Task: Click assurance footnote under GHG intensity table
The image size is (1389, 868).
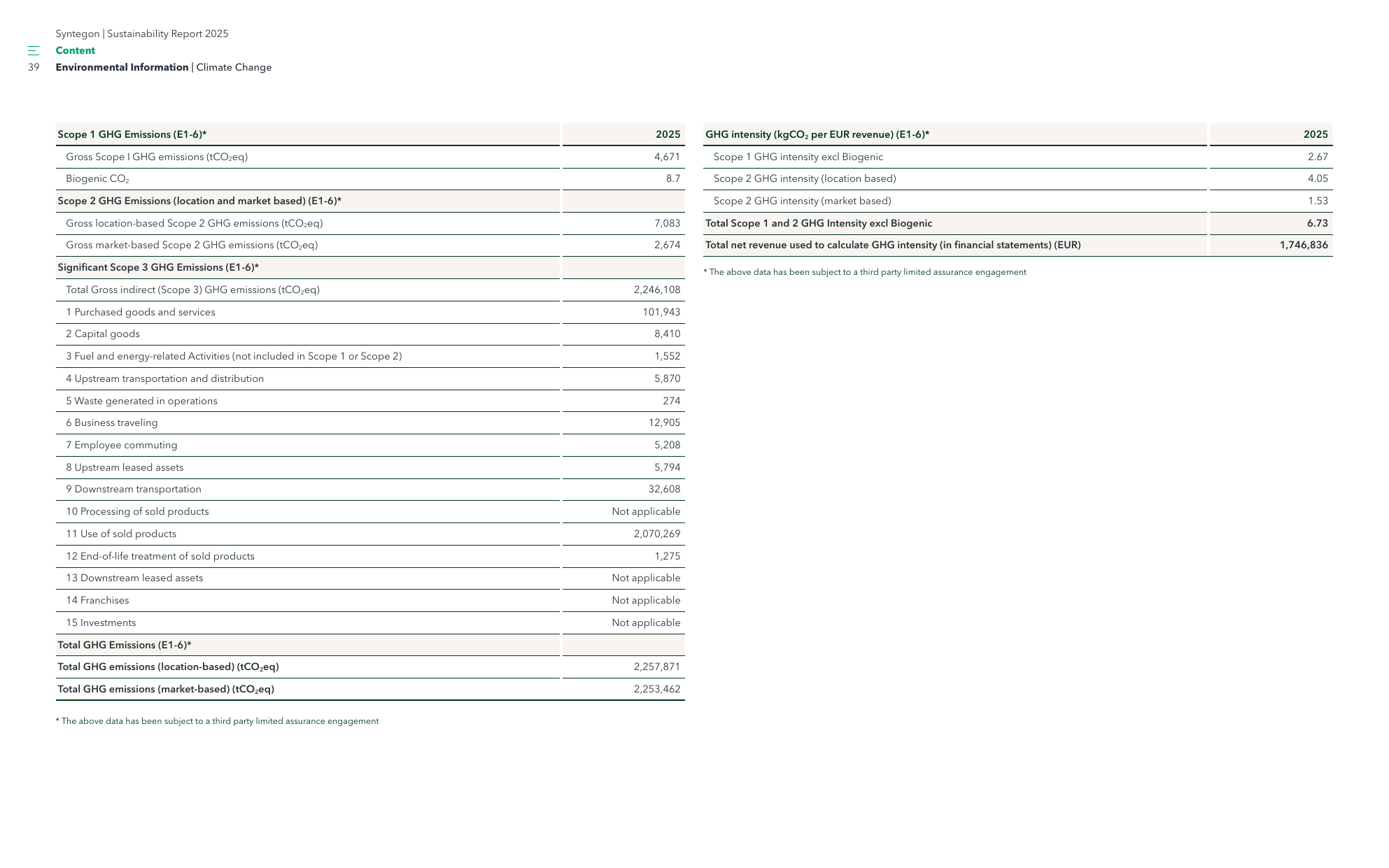Action: pyautogui.click(x=865, y=272)
